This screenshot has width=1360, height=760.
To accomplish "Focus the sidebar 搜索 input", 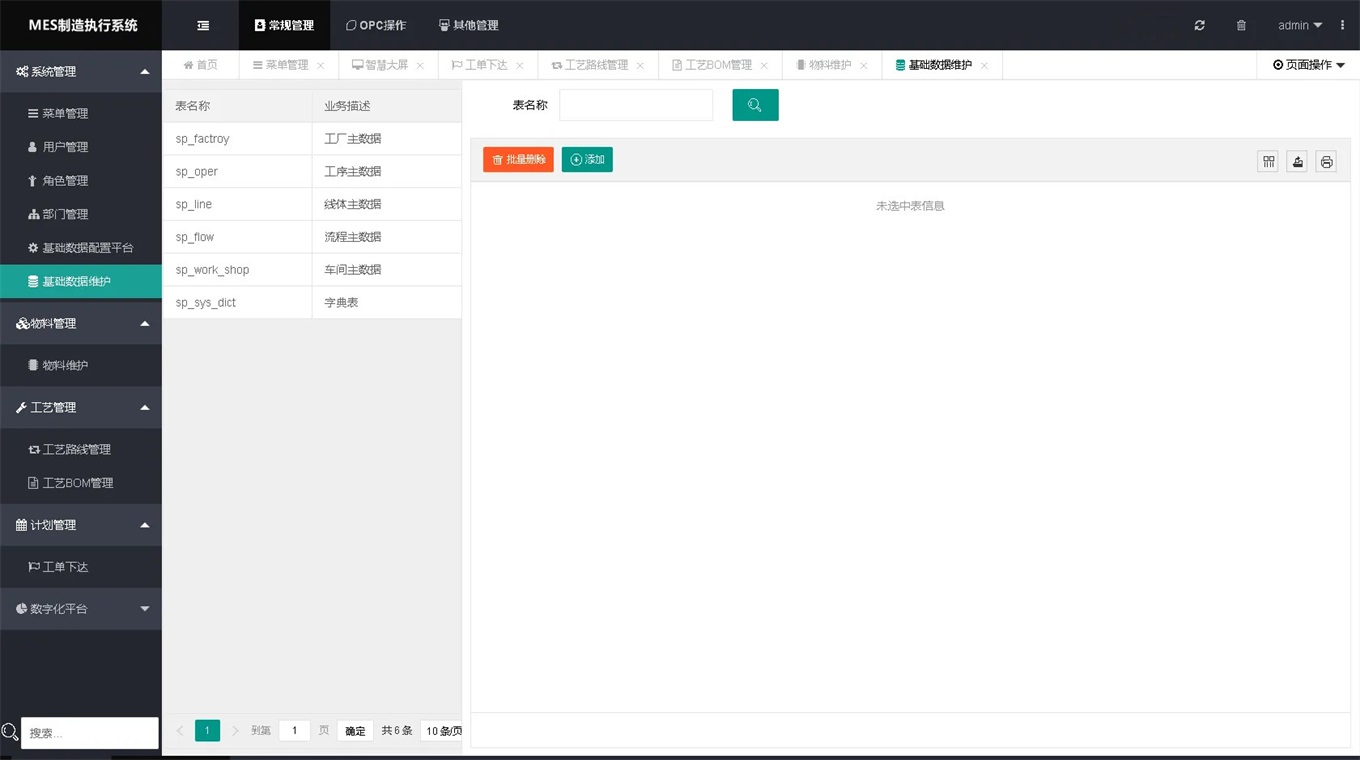I will click(90, 733).
